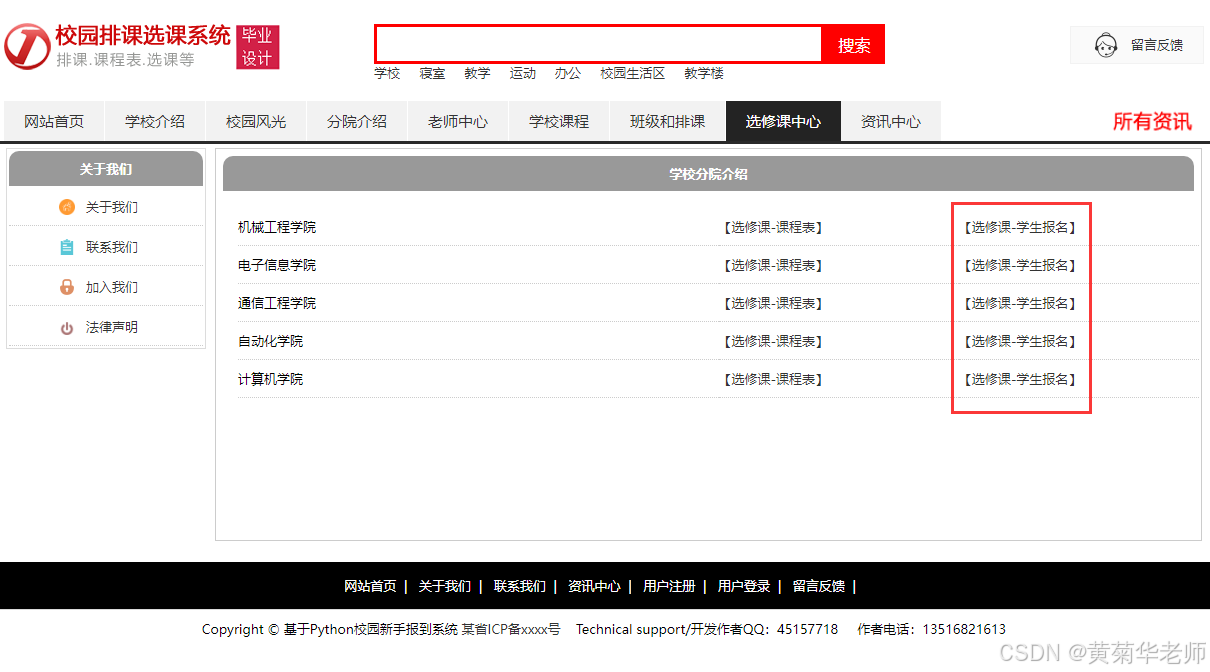Open 选修课-学生报名 for 计算机学院
Screen dimensions: 1210x672
pyautogui.click(x=1020, y=379)
